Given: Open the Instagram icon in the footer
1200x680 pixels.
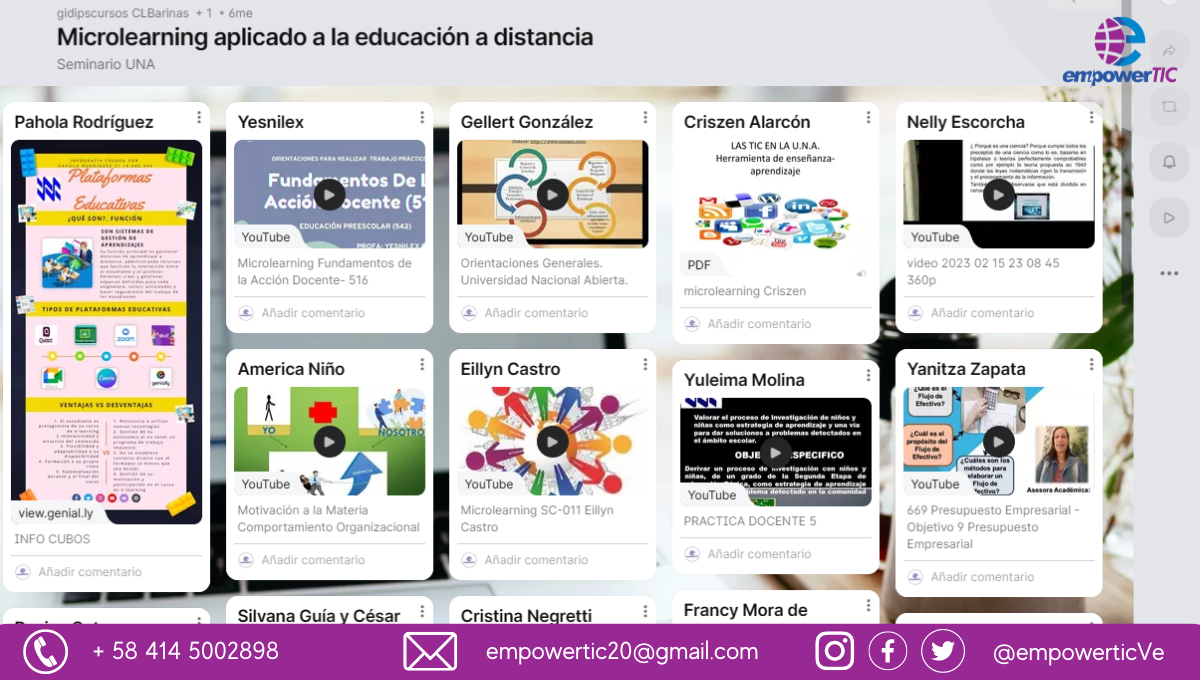Looking at the screenshot, I should tap(834, 650).
